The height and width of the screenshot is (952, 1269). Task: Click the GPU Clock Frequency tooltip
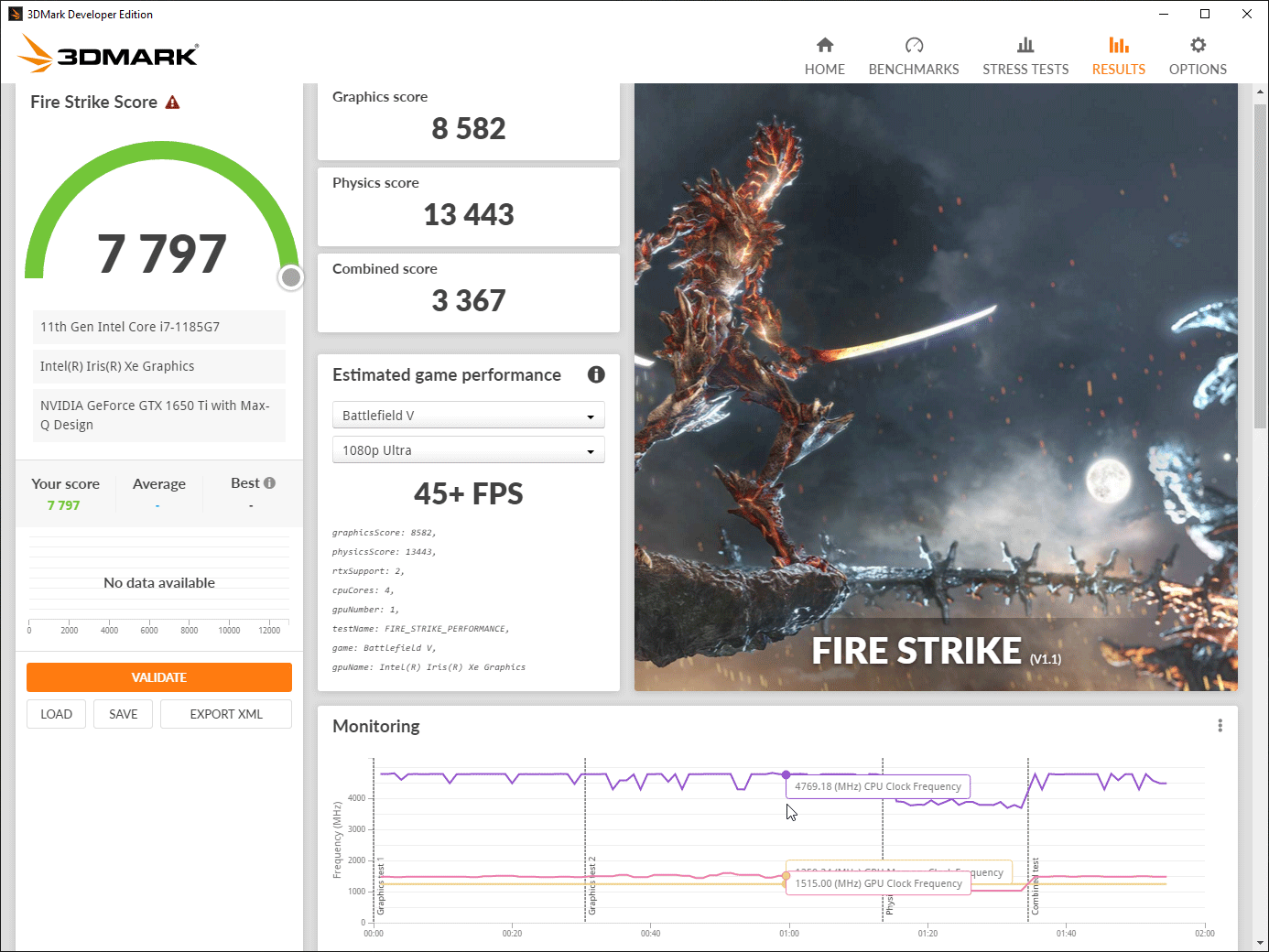(x=878, y=883)
